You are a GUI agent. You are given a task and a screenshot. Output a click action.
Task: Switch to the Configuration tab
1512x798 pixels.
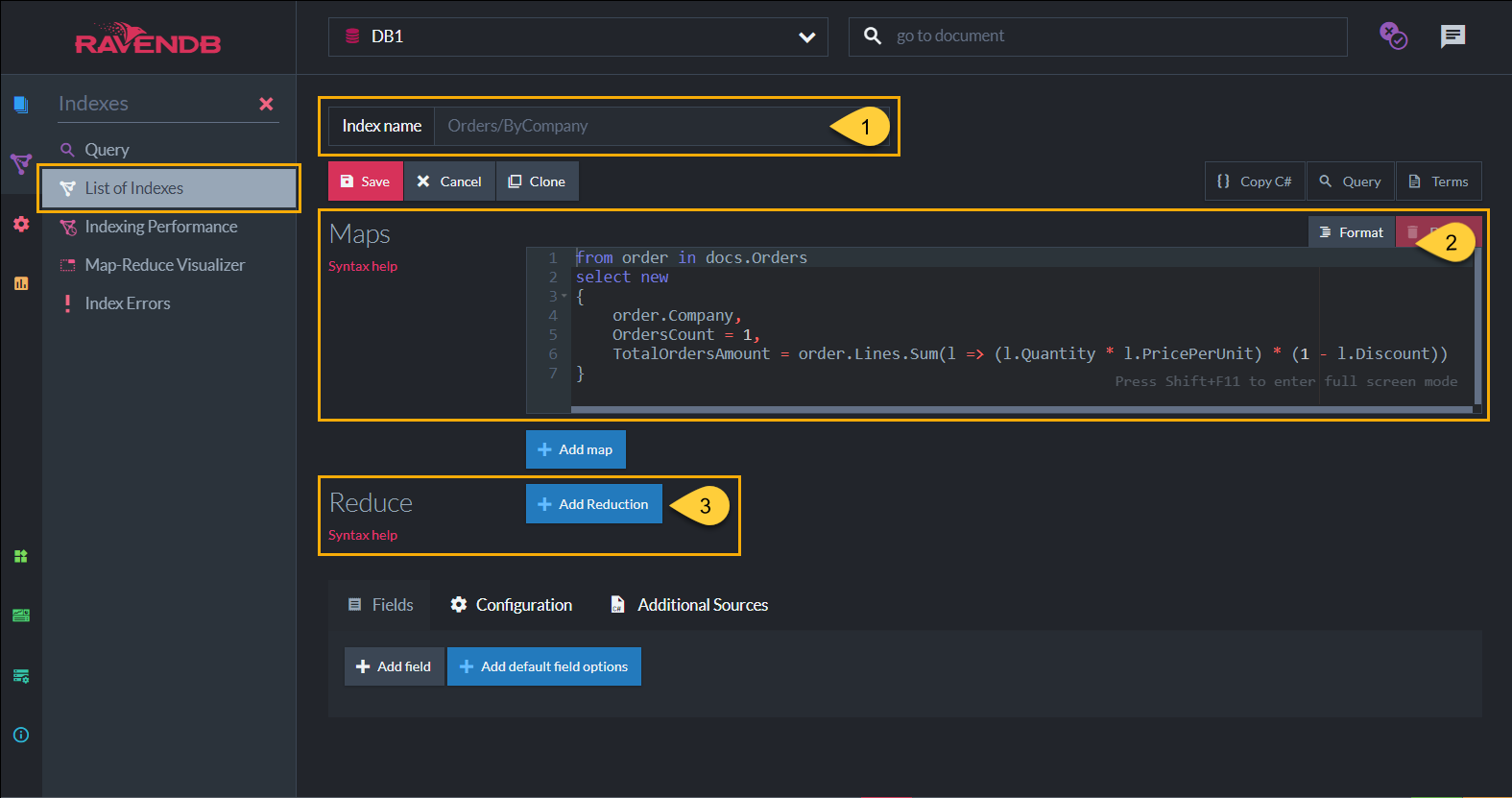[512, 605]
